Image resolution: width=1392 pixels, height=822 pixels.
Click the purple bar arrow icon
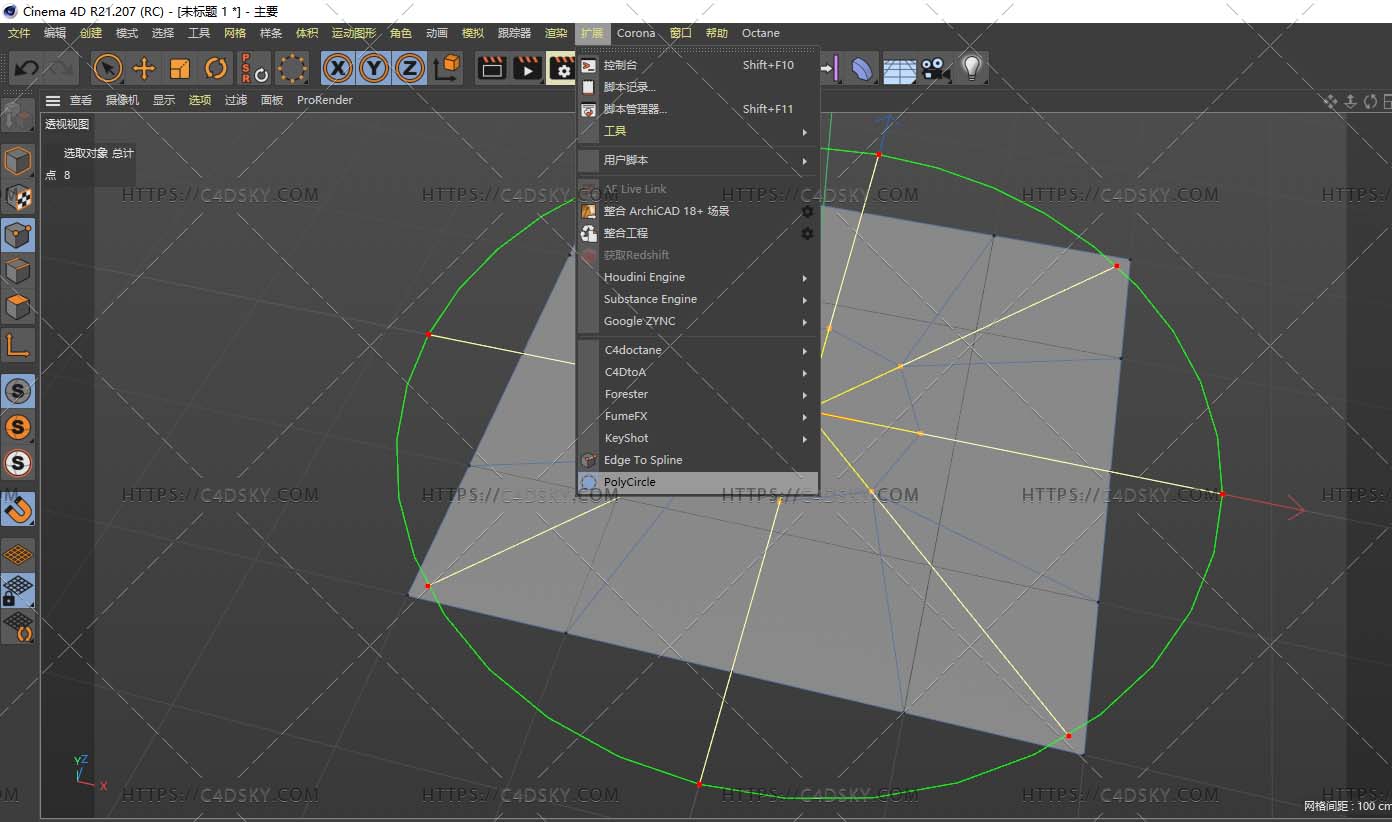pyautogui.click(x=829, y=68)
